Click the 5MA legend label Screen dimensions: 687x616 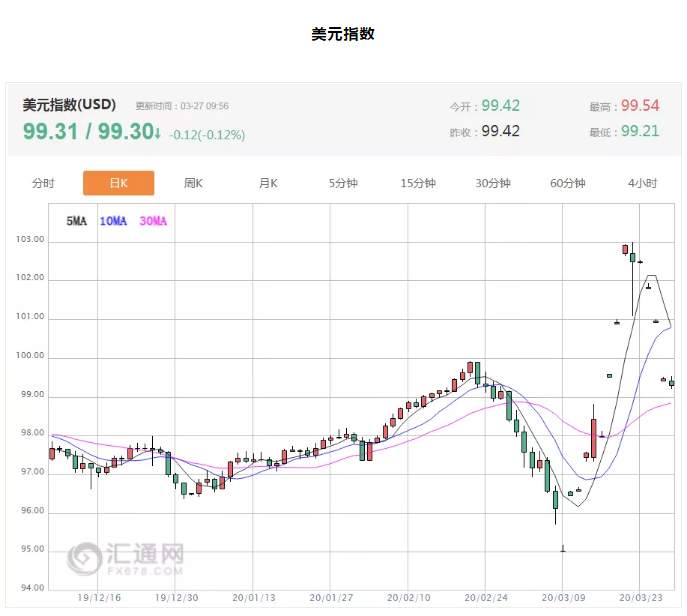point(77,221)
